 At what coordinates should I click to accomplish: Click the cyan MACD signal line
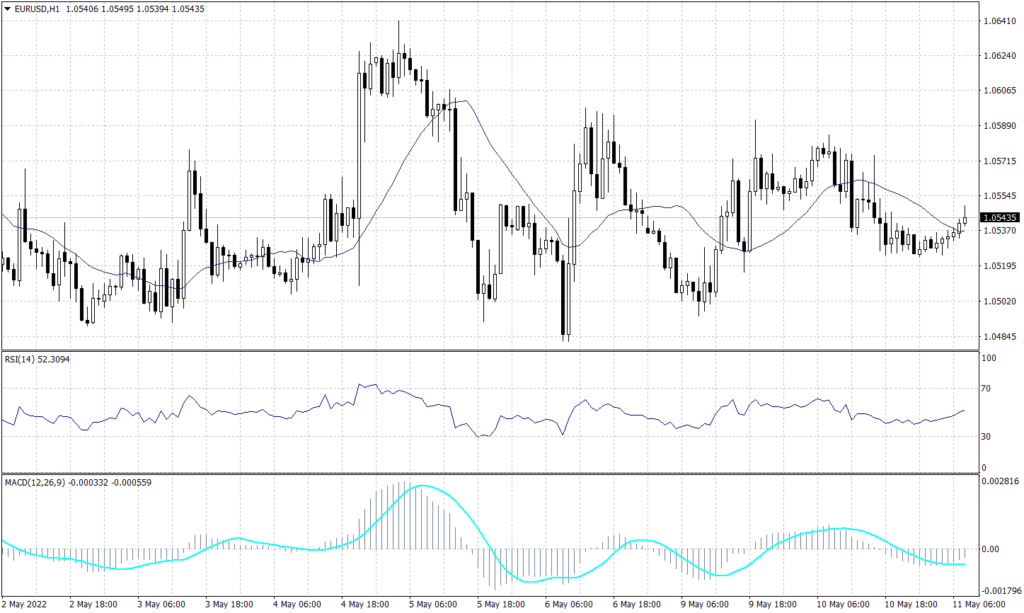point(420,487)
